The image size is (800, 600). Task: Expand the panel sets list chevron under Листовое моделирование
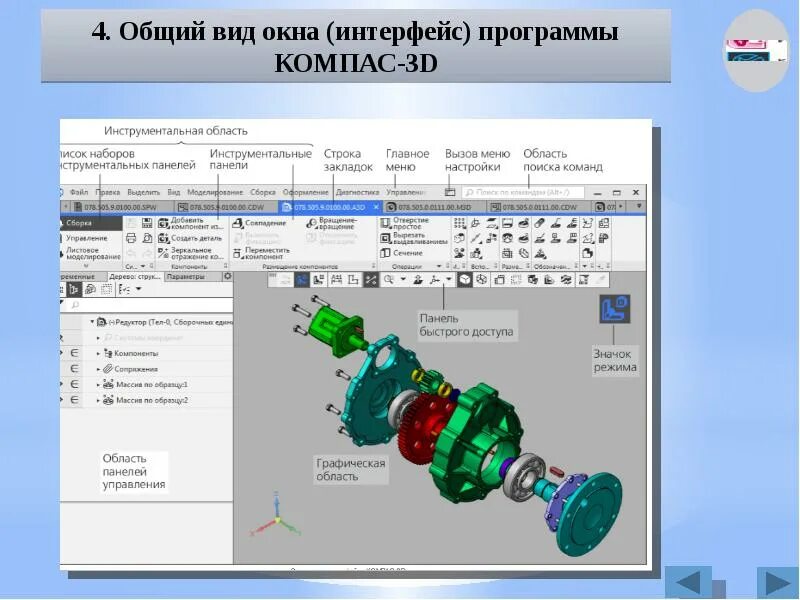pyautogui.click(x=86, y=266)
